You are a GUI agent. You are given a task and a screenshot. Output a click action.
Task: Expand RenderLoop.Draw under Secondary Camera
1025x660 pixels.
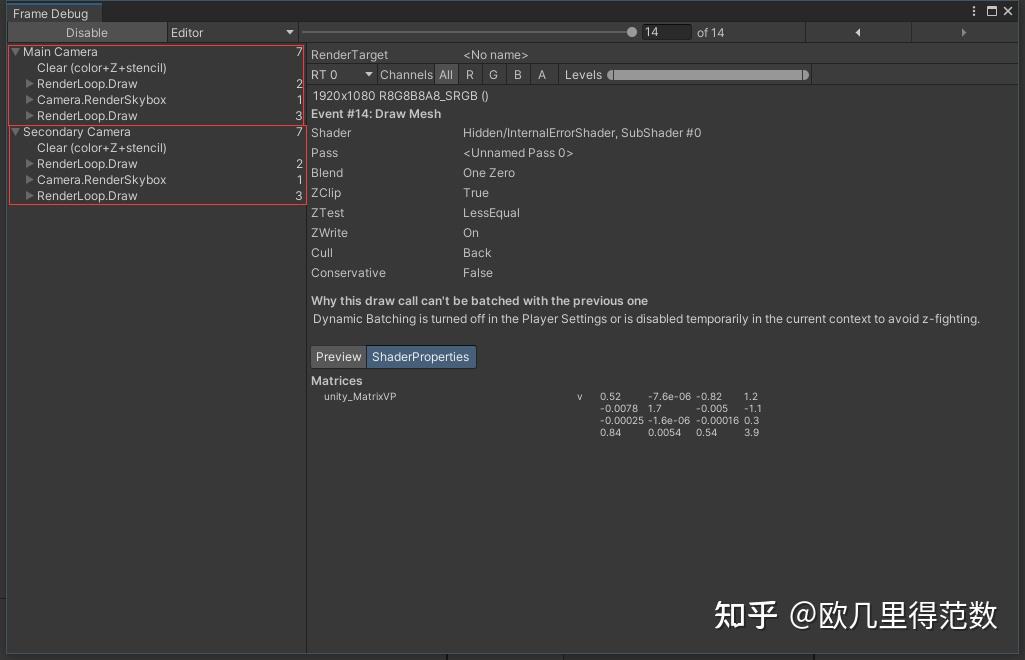pyautogui.click(x=28, y=164)
